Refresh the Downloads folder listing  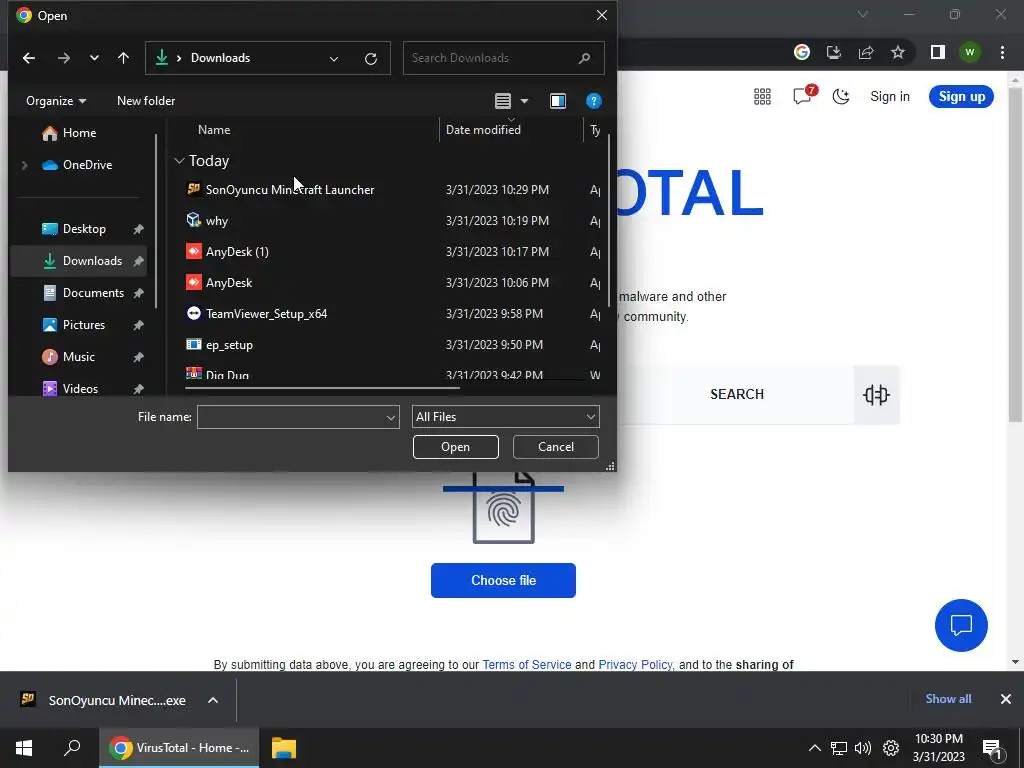coord(371,59)
